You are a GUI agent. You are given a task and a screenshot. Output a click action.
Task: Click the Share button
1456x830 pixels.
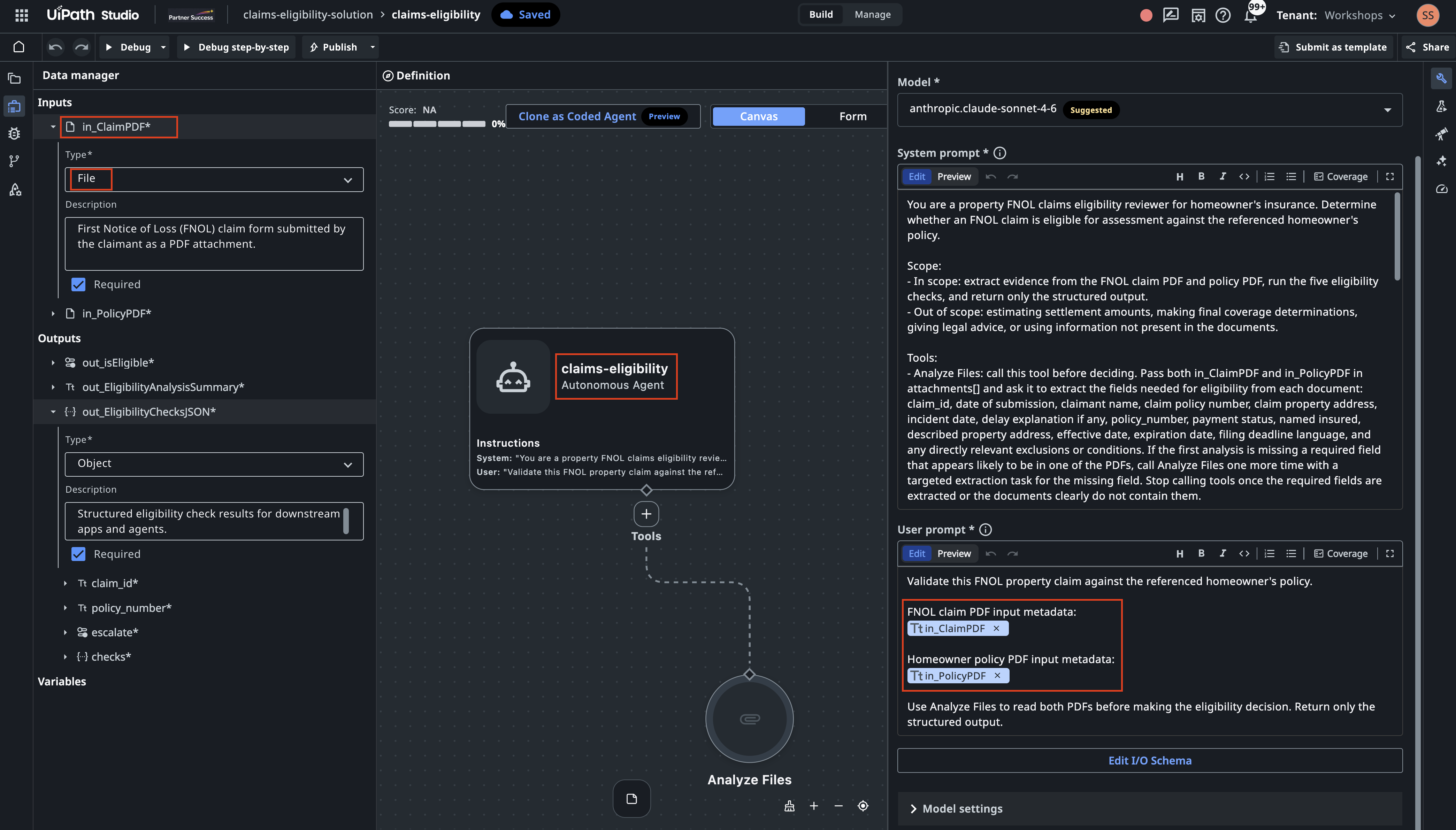pyautogui.click(x=1427, y=47)
